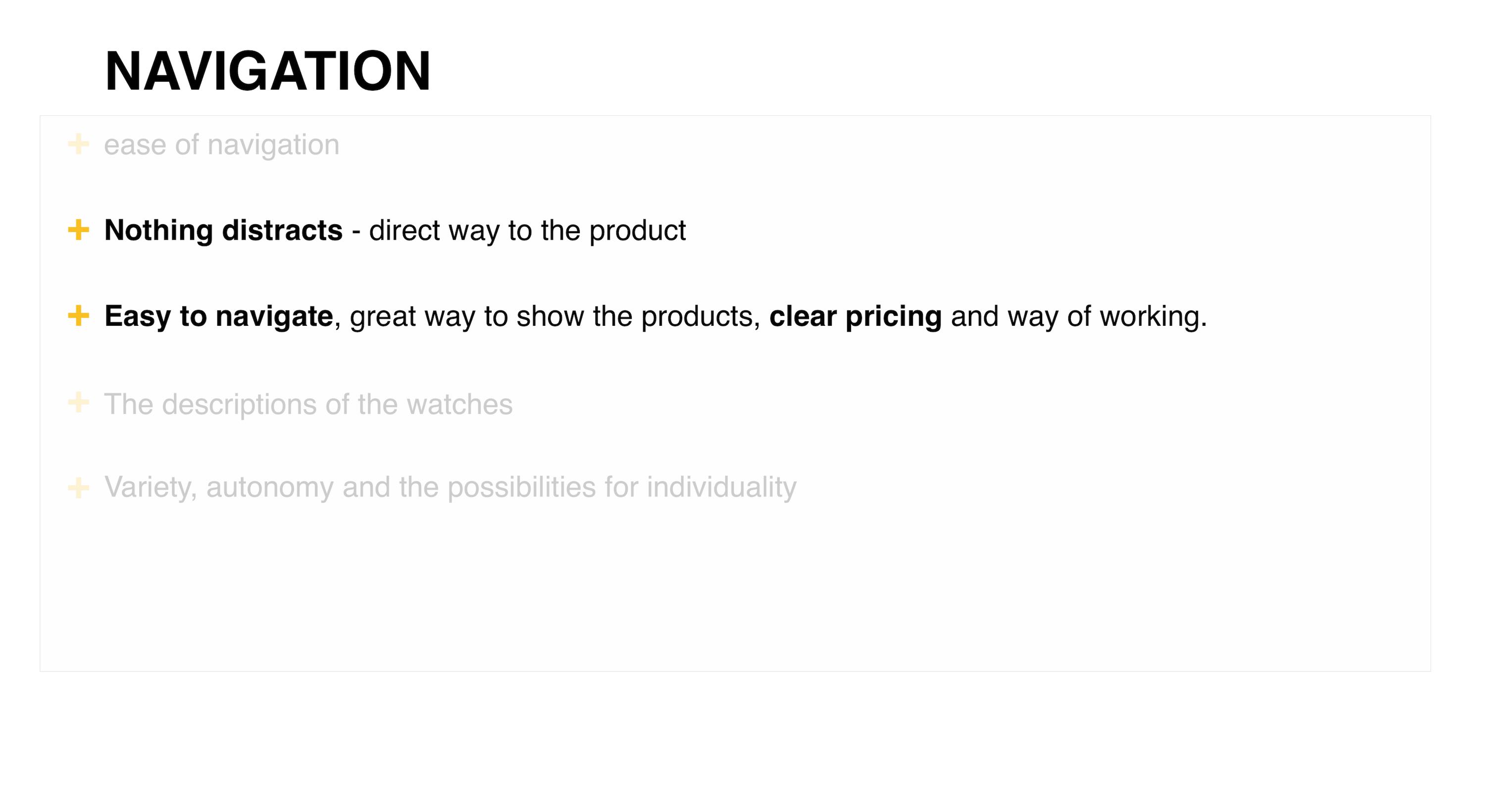Click the bold "Easy to navigate" text
The height and width of the screenshot is (803, 1512).
(218, 316)
